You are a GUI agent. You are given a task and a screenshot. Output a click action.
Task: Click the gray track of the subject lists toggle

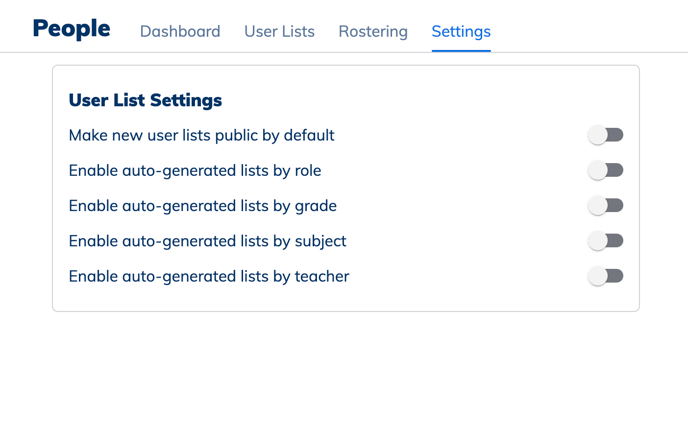[x=616, y=241]
